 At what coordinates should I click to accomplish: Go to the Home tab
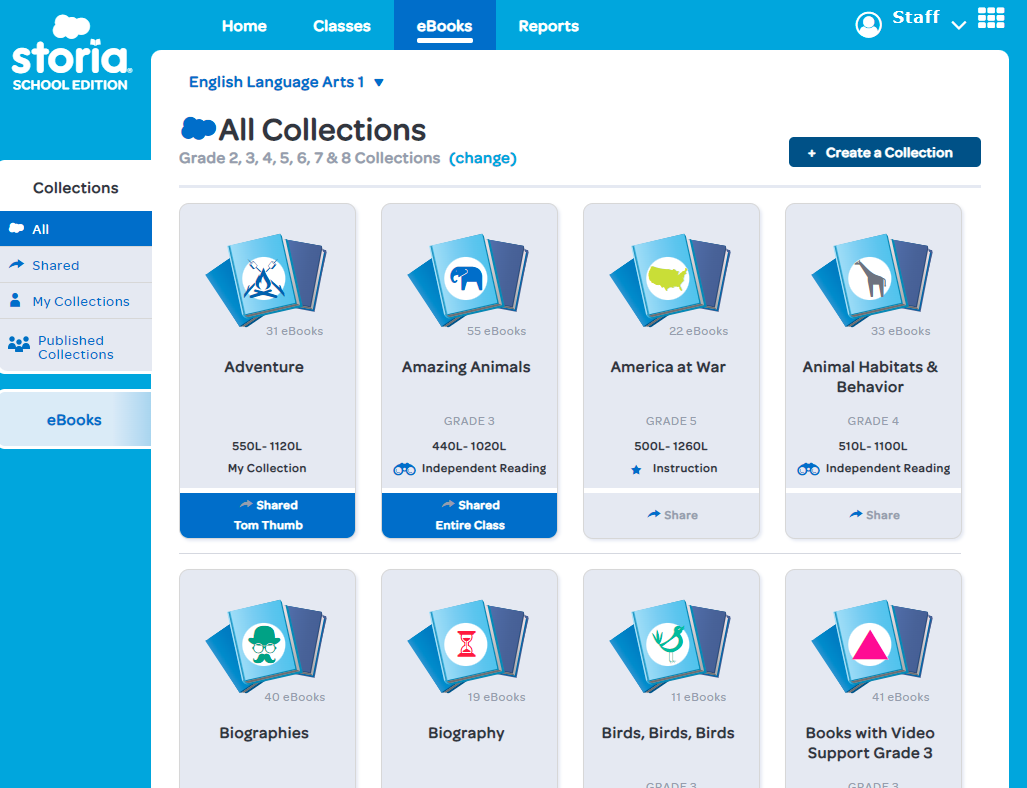tap(244, 26)
